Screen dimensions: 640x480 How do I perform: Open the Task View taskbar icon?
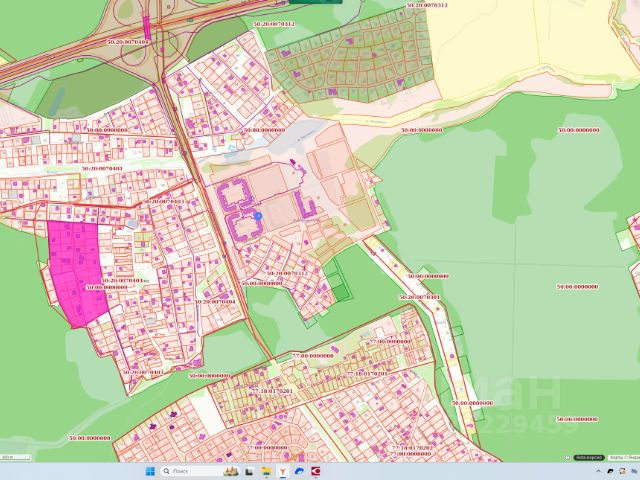(249, 471)
